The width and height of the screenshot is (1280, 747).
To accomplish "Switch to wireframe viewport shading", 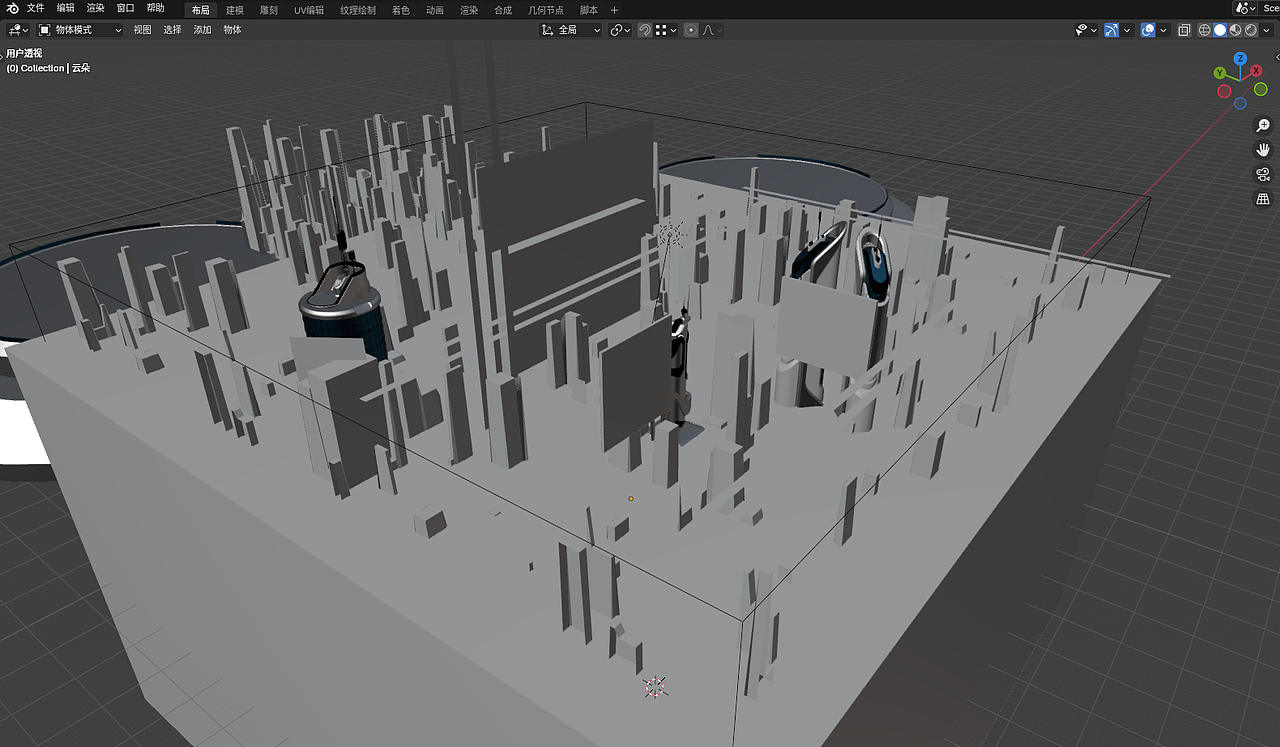I will [x=1204, y=30].
